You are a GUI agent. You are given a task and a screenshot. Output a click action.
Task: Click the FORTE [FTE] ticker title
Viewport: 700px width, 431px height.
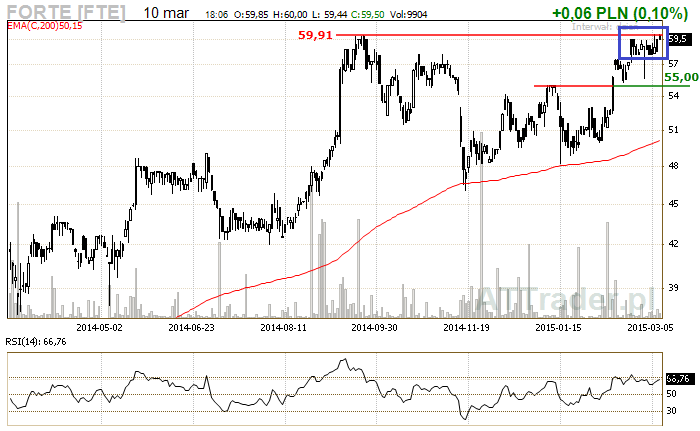pyautogui.click(x=66, y=12)
